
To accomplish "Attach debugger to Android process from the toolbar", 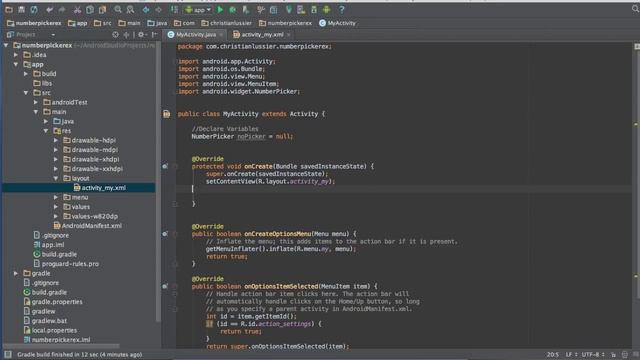I will click(245, 9).
